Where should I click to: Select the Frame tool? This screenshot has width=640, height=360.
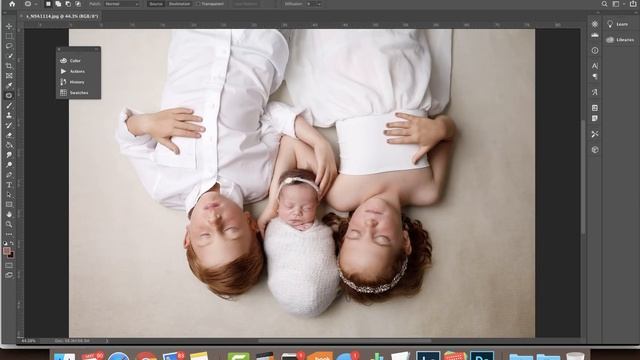(9, 76)
